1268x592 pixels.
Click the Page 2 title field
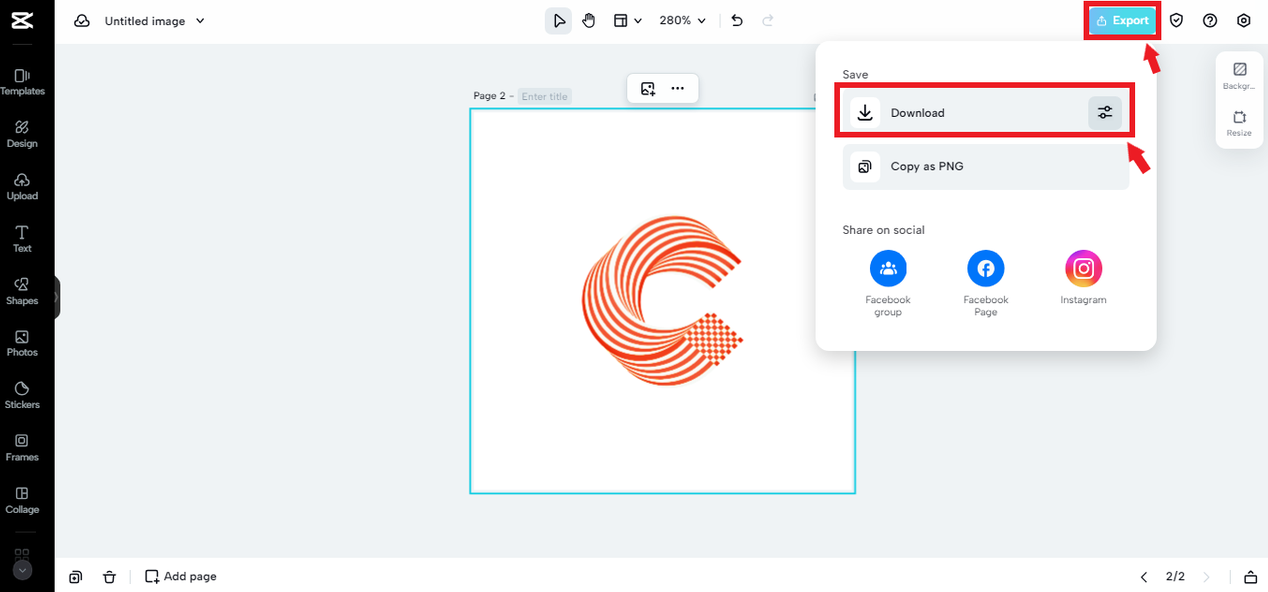pos(545,97)
